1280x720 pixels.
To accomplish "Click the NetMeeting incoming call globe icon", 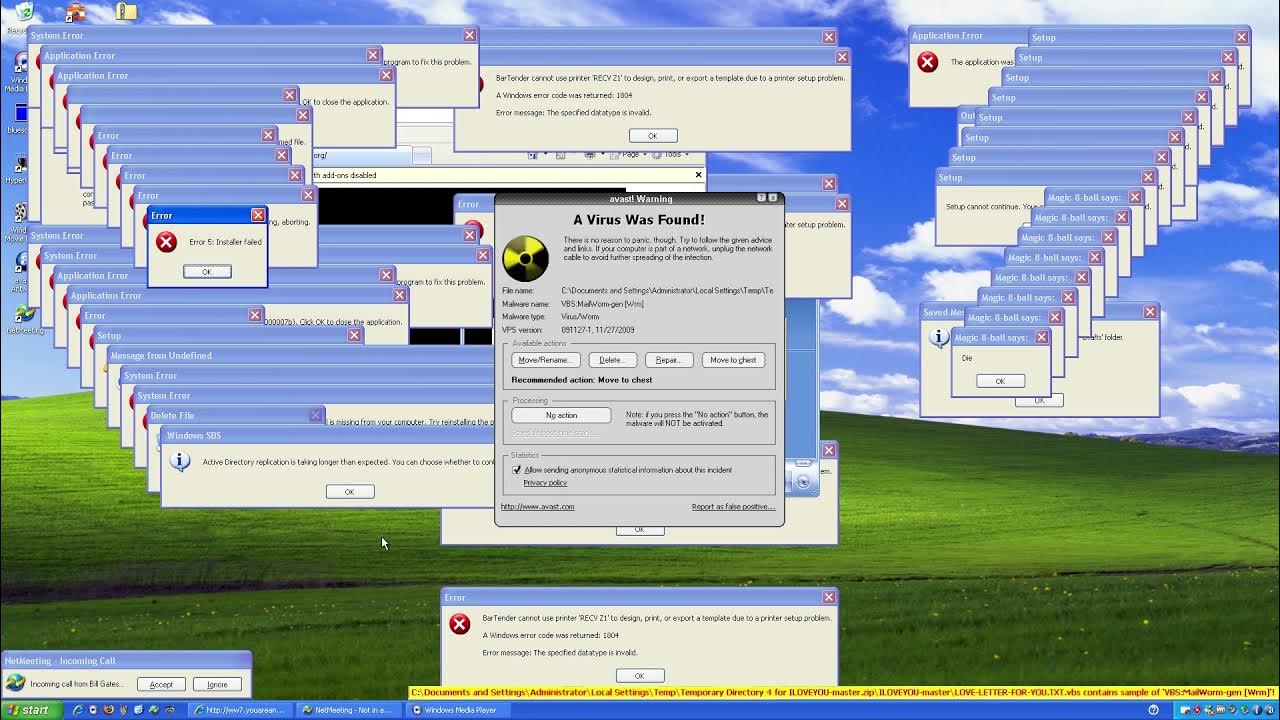I will tap(15, 683).
